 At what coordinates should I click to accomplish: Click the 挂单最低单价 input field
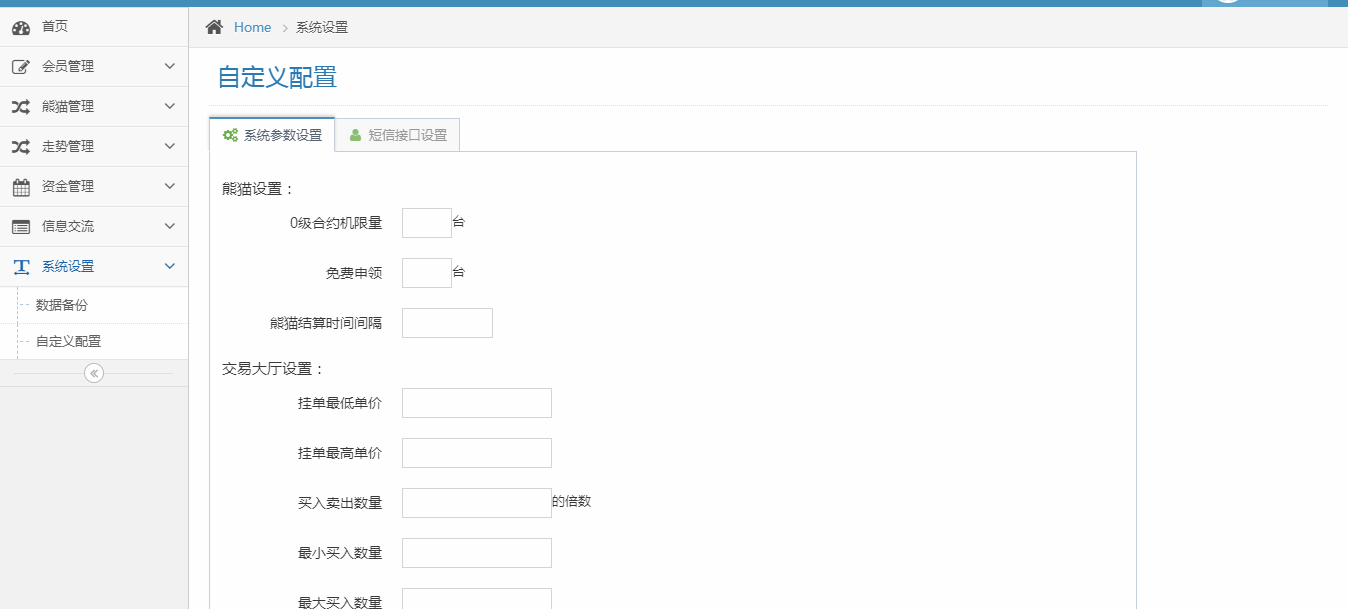tap(476, 403)
